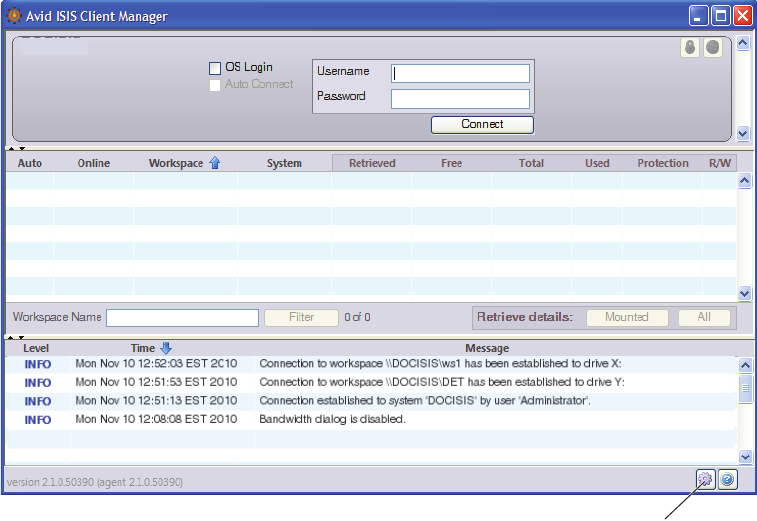
Task: Collapse systems panel with upper splitter arrows
Action: click(x=16, y=148)
